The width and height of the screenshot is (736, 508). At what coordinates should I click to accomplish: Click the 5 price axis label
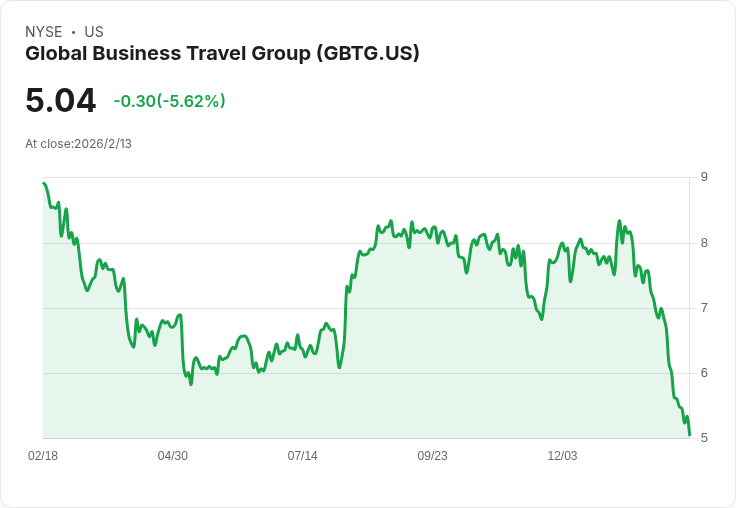[x=704, y=438]
